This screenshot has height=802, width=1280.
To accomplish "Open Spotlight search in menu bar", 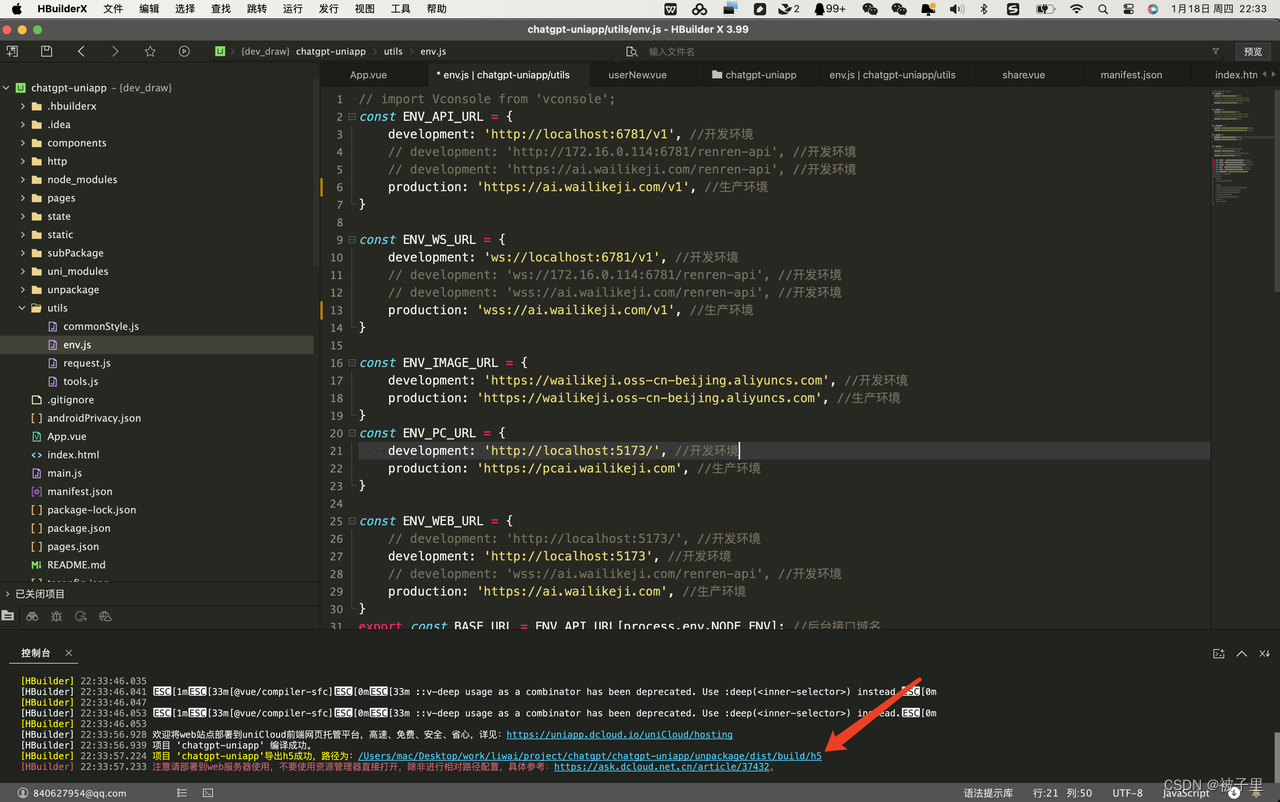I will click(x=1103, y=9).
